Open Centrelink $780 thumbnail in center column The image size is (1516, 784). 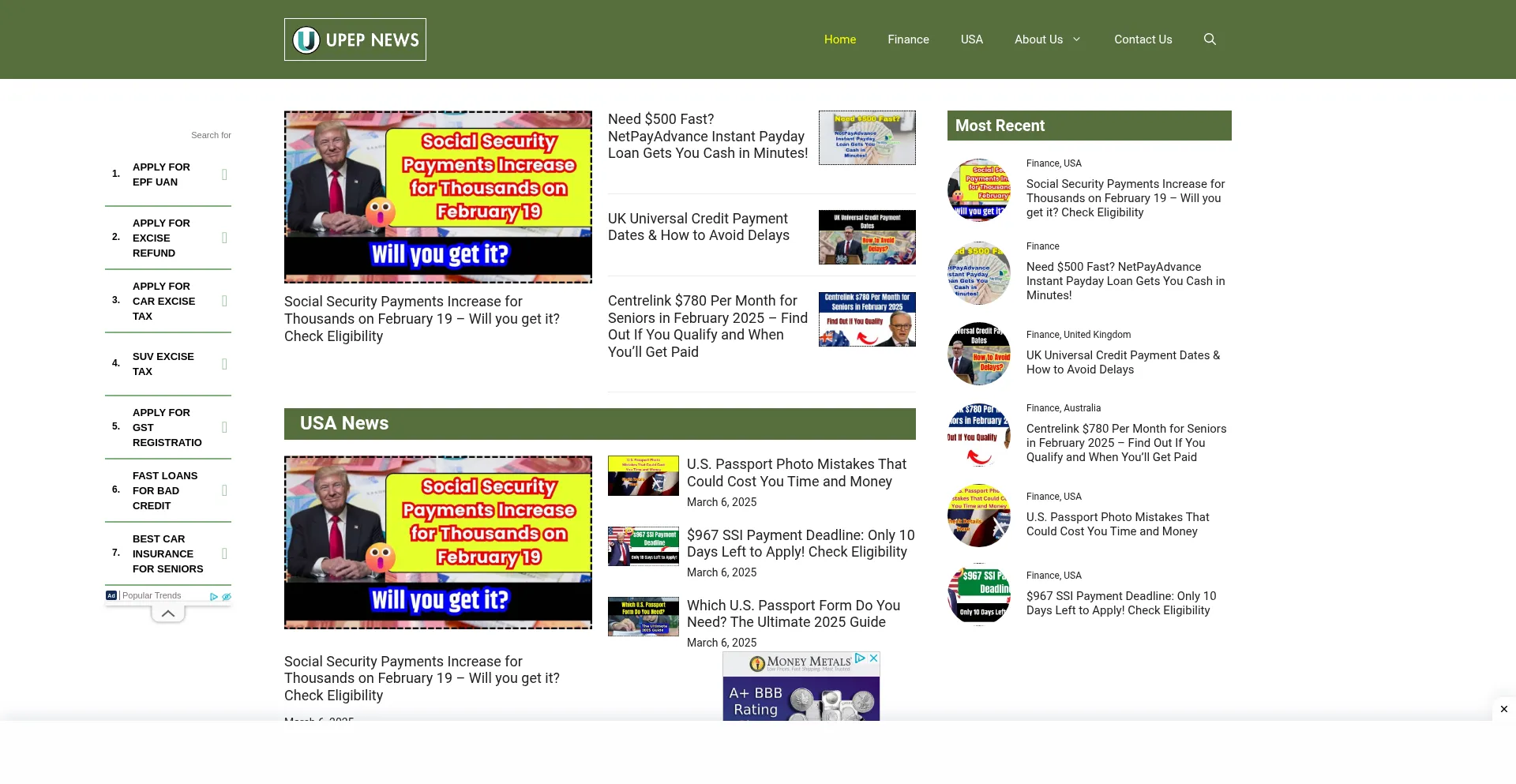pos(867,319)
